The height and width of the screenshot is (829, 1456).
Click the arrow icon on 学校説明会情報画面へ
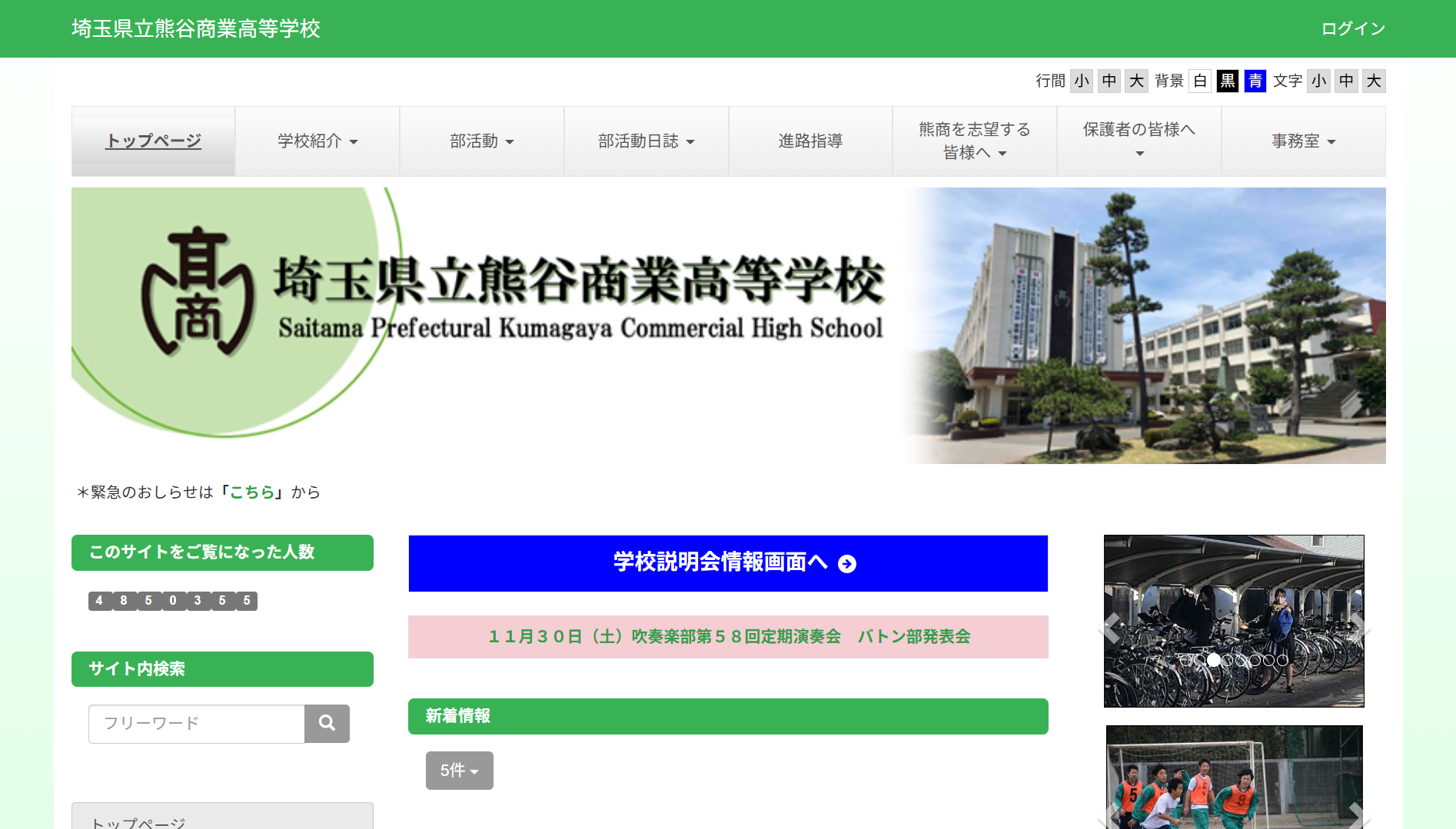click(847, 564)
